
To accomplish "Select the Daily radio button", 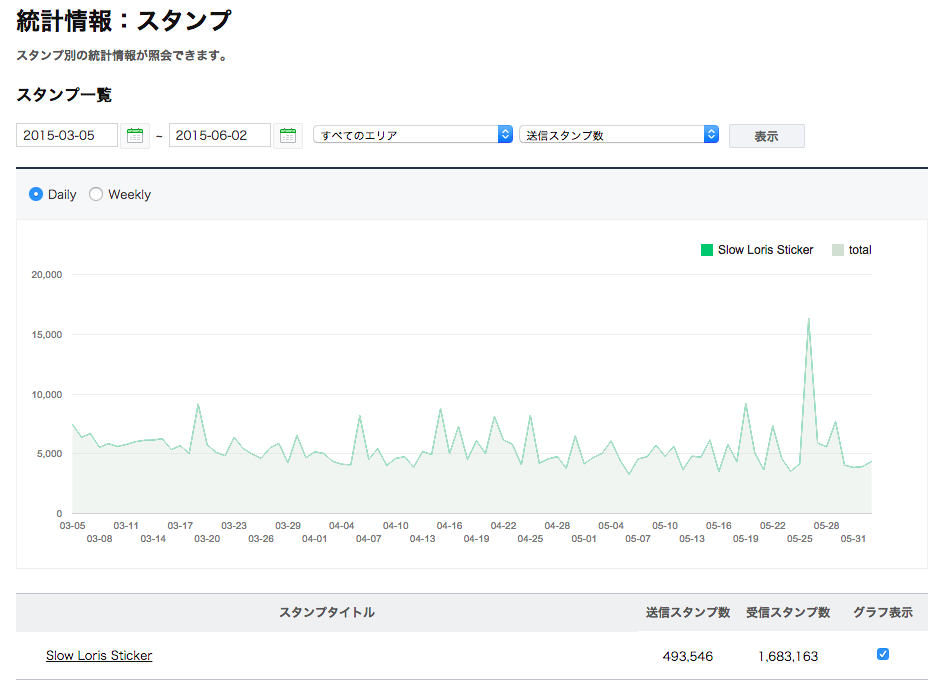I will pos(36,194).
